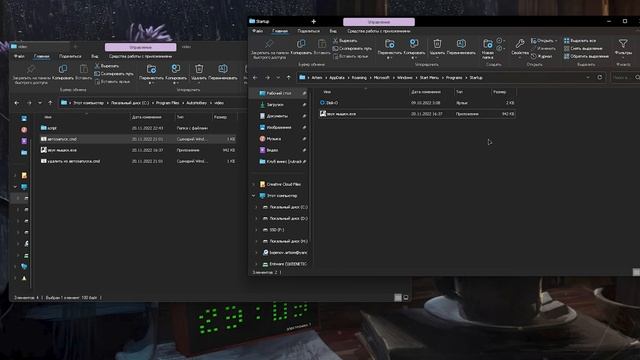
Task: Click the History (Журнал) icon in Startup window
Action: pyautogui.click(x=533, y=56)
